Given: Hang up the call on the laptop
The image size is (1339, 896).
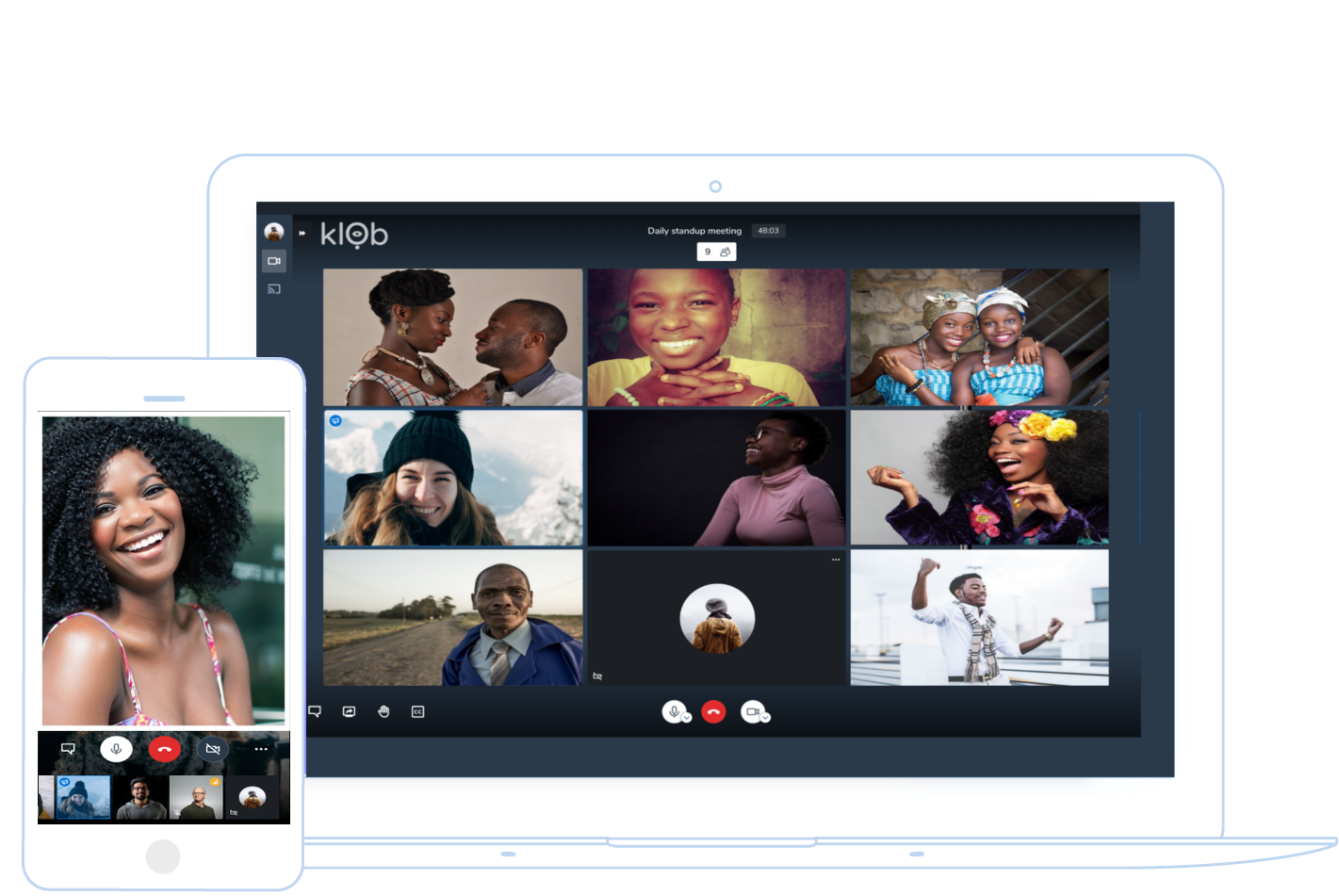Looking at the screenshot, I should point(713,712).
